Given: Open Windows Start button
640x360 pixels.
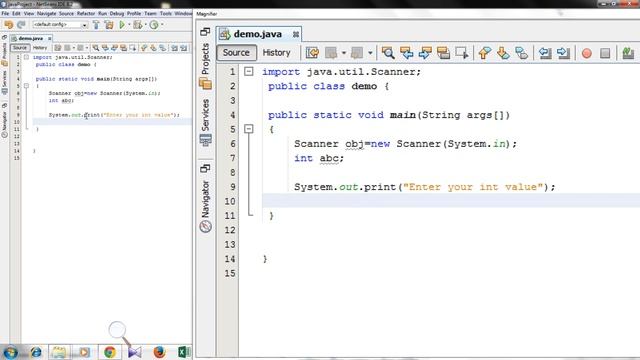Looking at the screenshot, I should pyautogui.click(x=10, y=352).
